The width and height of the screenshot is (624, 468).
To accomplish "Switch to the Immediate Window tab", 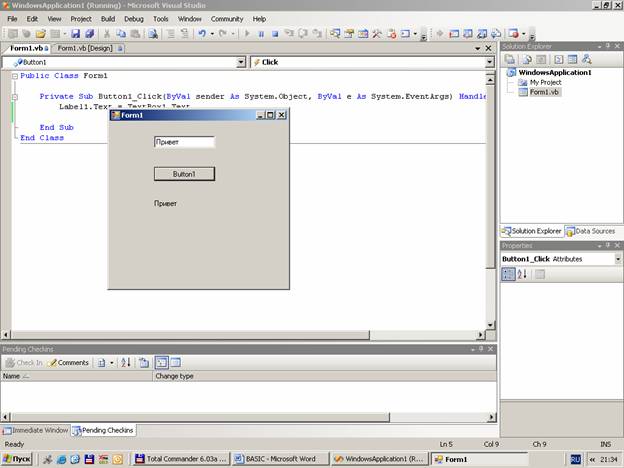I will pos(36,430).
